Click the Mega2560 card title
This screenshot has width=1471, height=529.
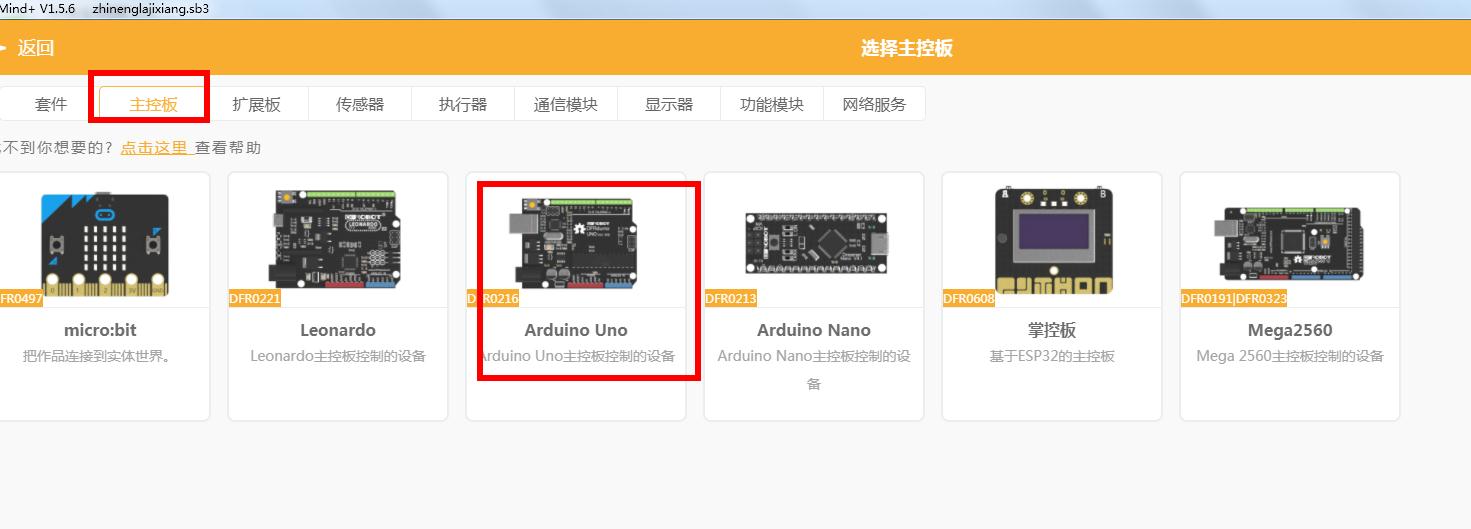click(x=1290, y=330)
